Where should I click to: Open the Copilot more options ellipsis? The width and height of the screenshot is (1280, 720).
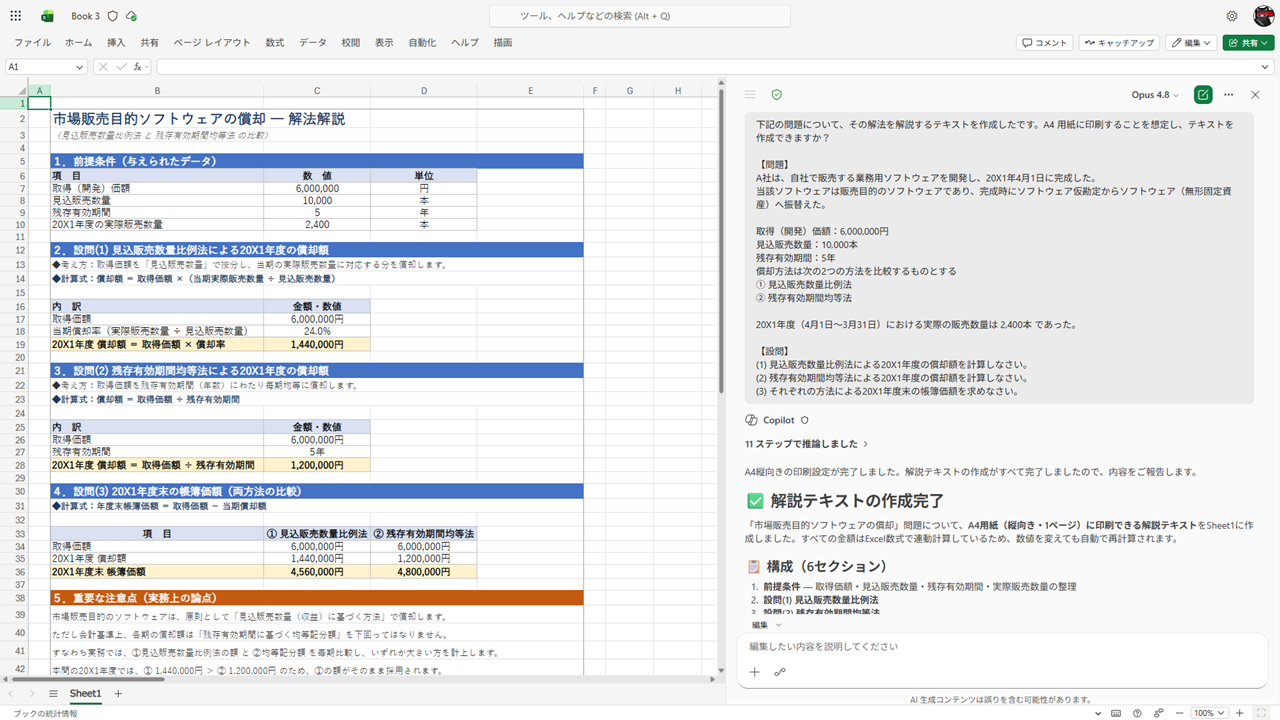point(1228,94)
